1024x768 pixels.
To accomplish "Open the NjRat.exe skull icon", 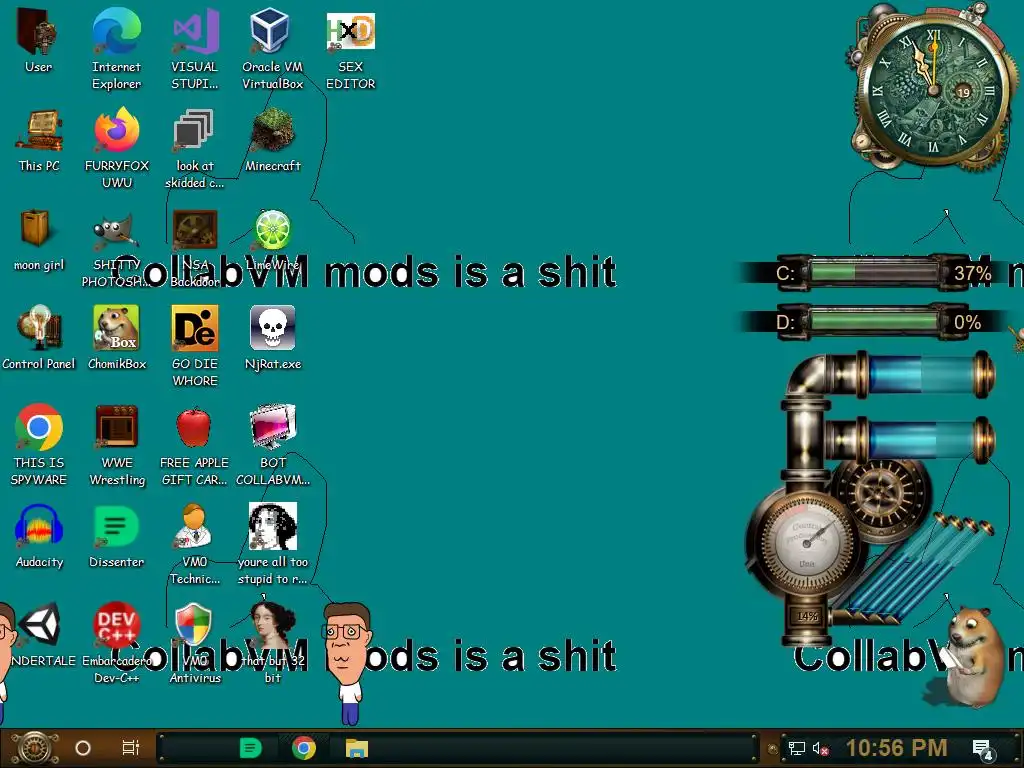I will click(272, 328).
